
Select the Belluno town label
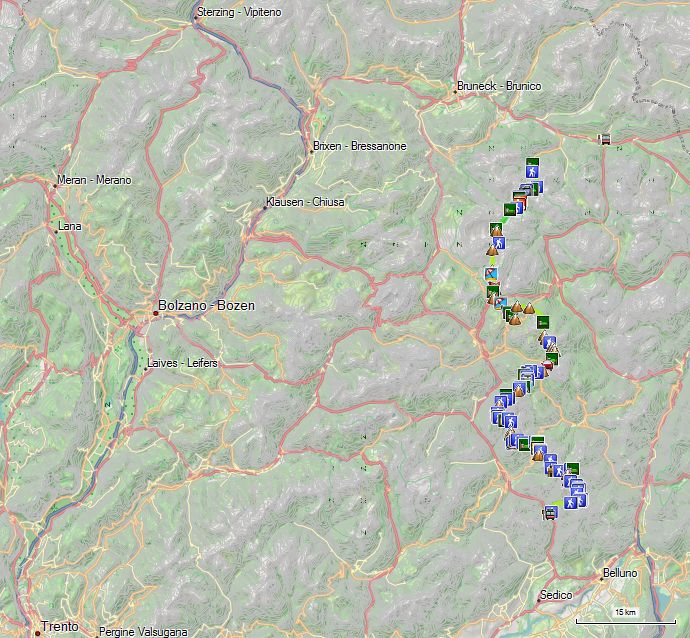(620, 573)
